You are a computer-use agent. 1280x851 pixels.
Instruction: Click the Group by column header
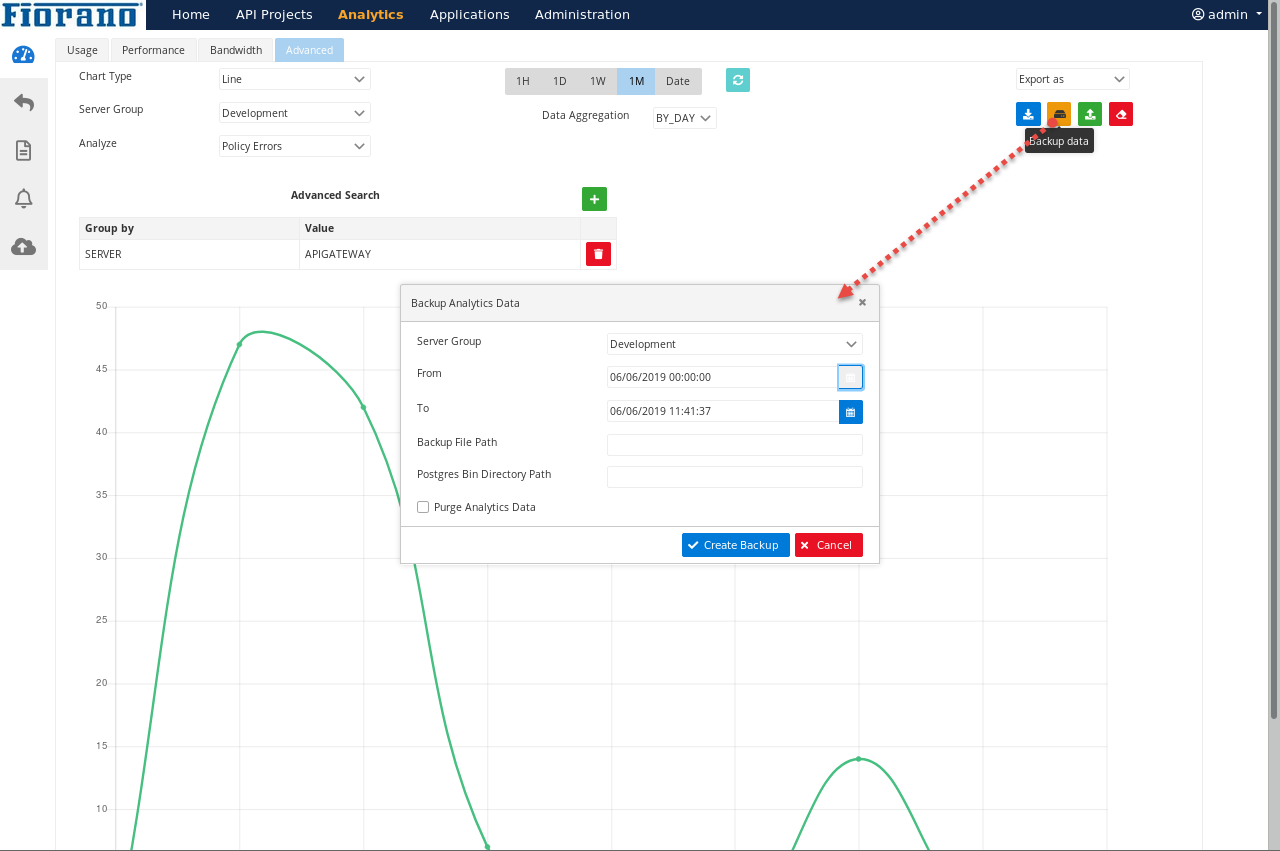tap(190, 228)
